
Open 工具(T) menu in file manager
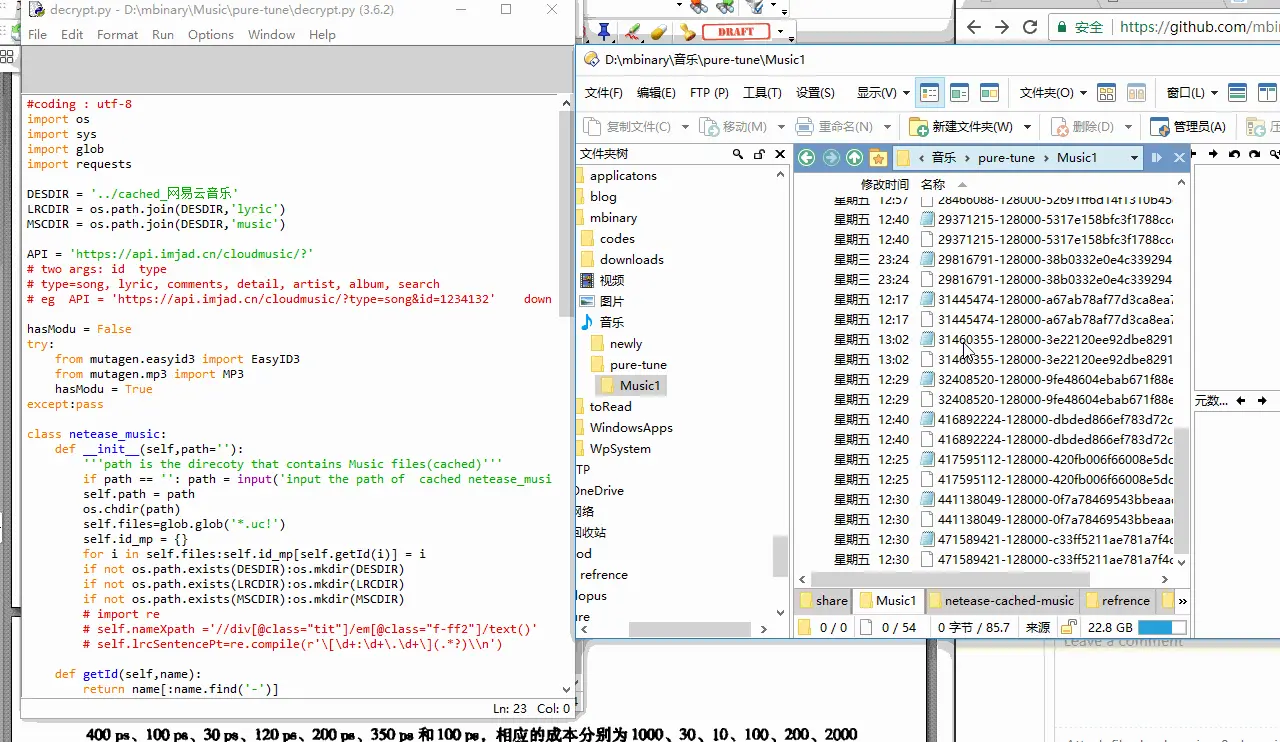tap(762, 93)
